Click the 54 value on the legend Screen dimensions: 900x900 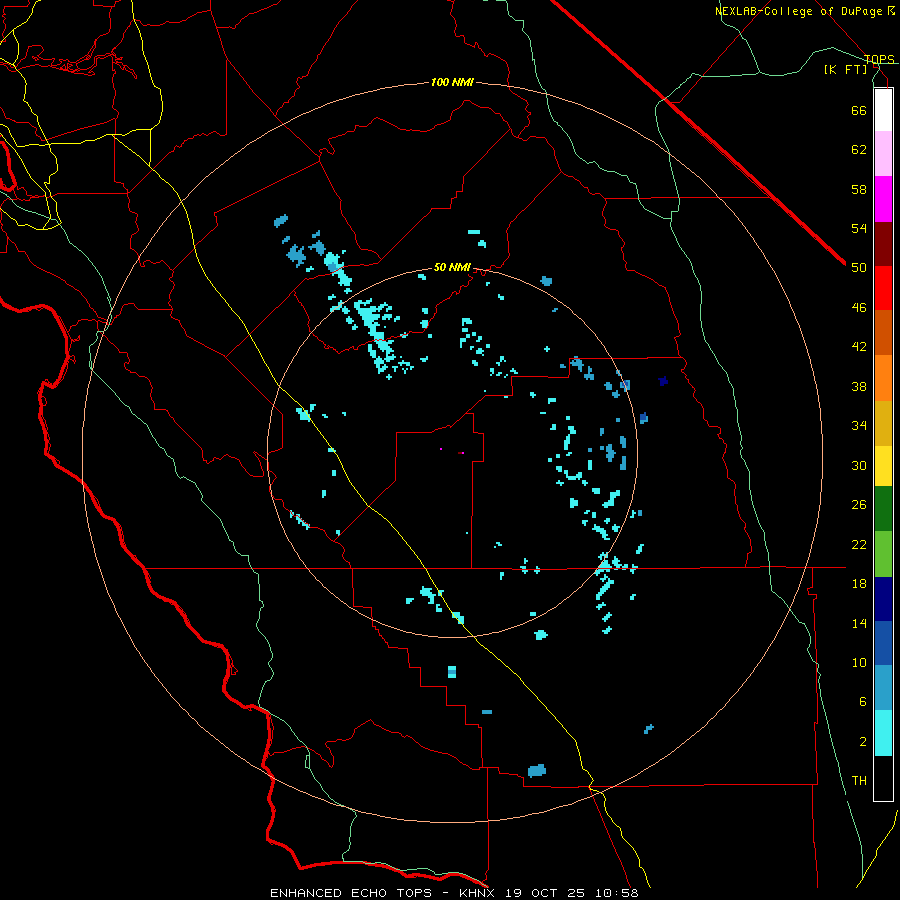(859, 228)
